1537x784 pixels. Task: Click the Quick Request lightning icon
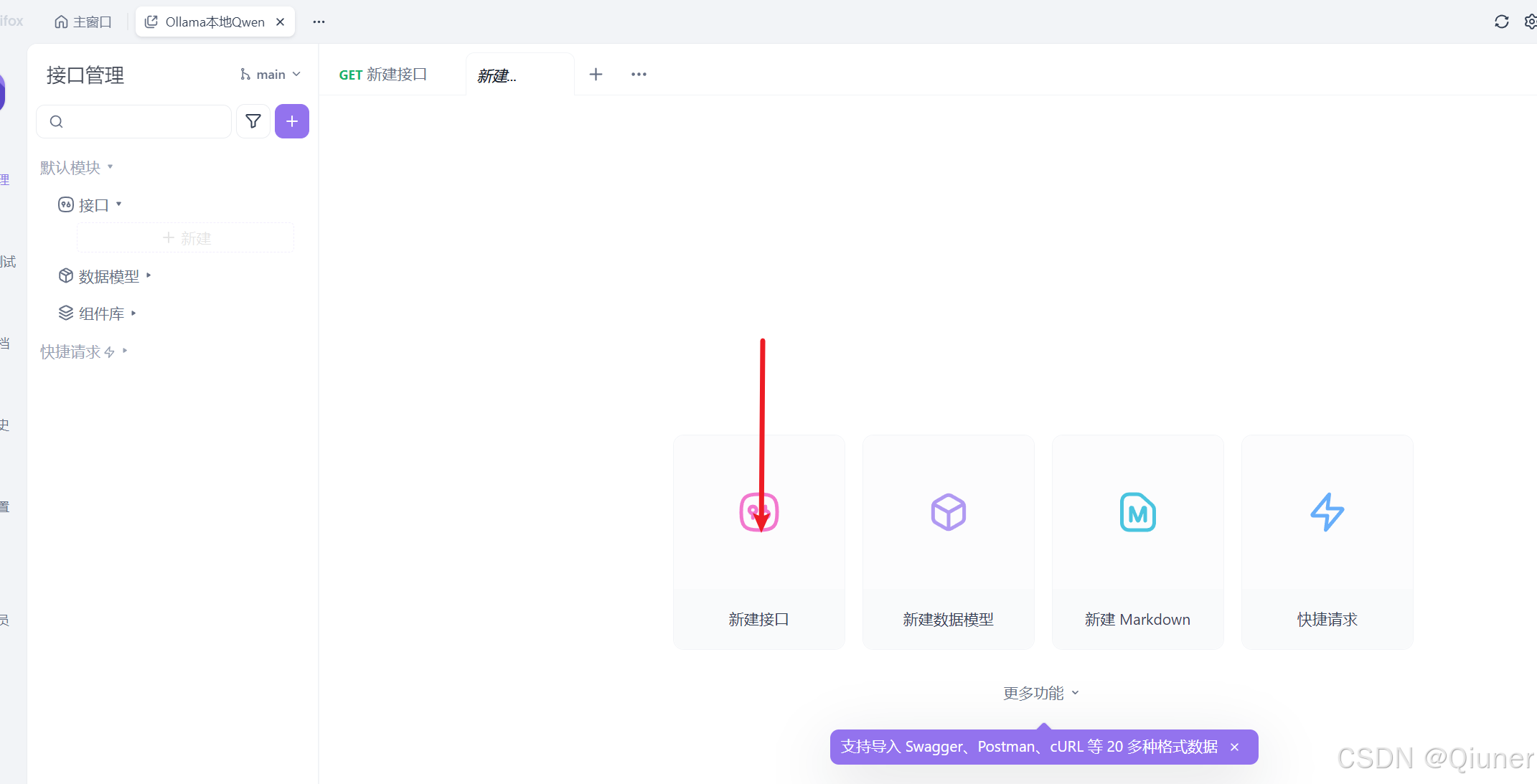1327,512
